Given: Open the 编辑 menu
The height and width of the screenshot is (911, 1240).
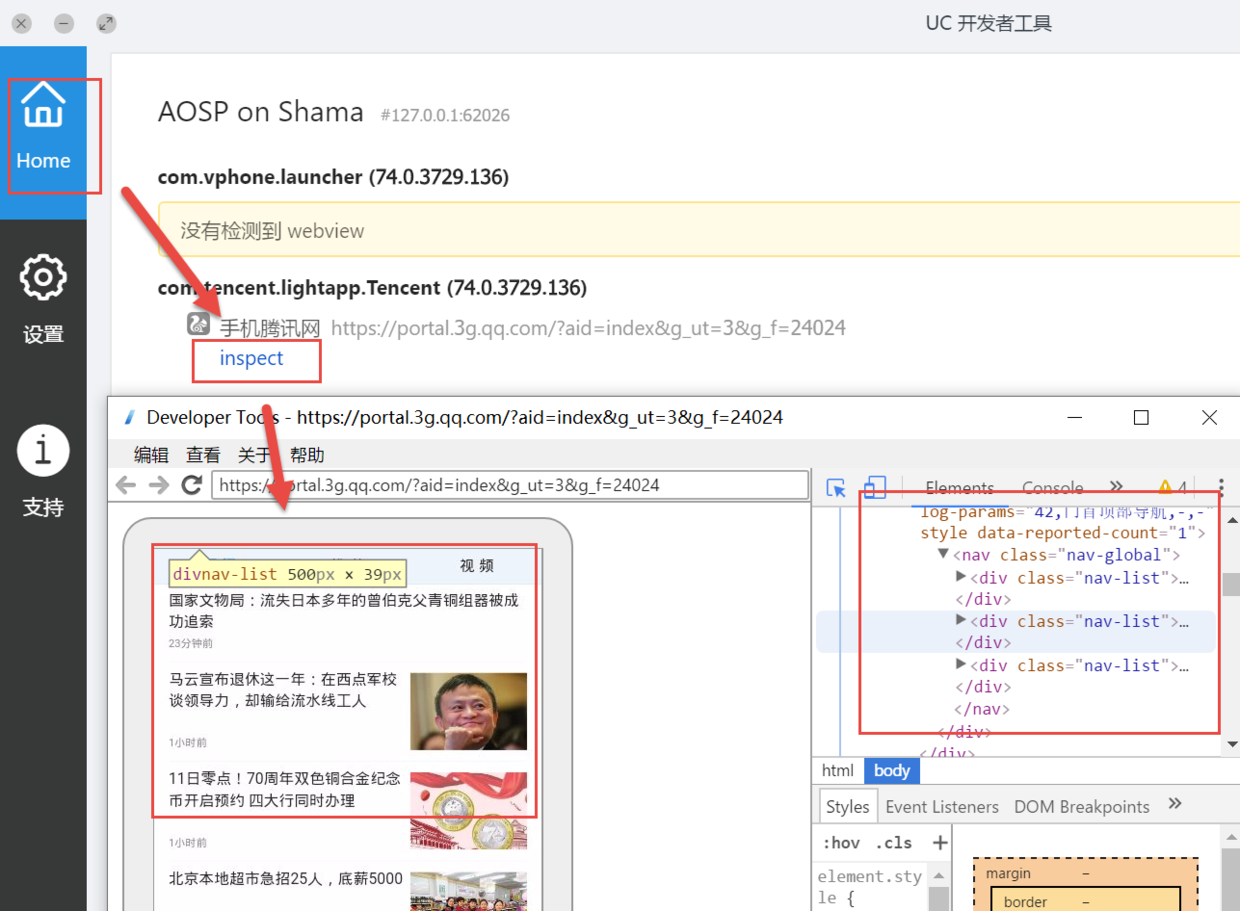Looking at the screenshot, I should pyautogui.click(x=151, y=455).
